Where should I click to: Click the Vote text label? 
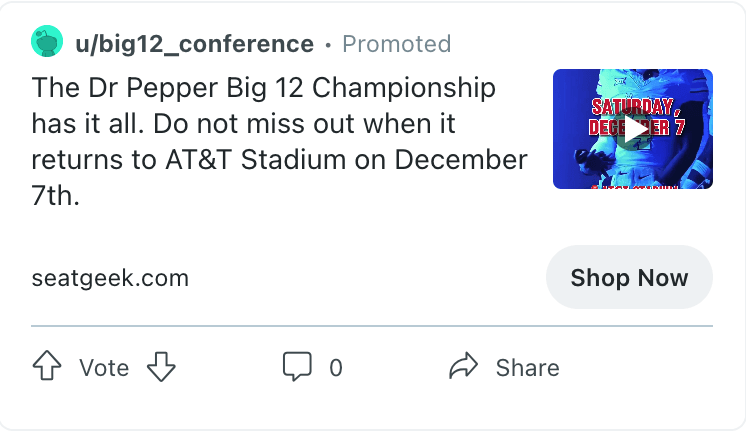[x=104, y=368]
